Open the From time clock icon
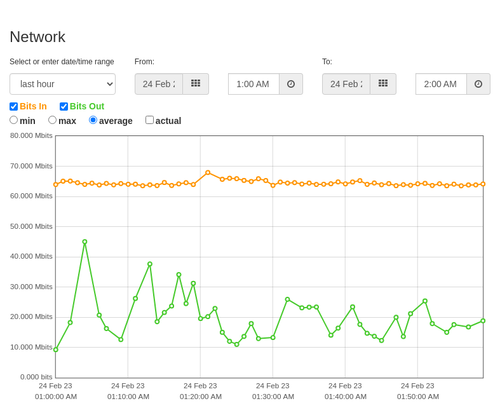The image size is (500, 403). tap(291, 84)
